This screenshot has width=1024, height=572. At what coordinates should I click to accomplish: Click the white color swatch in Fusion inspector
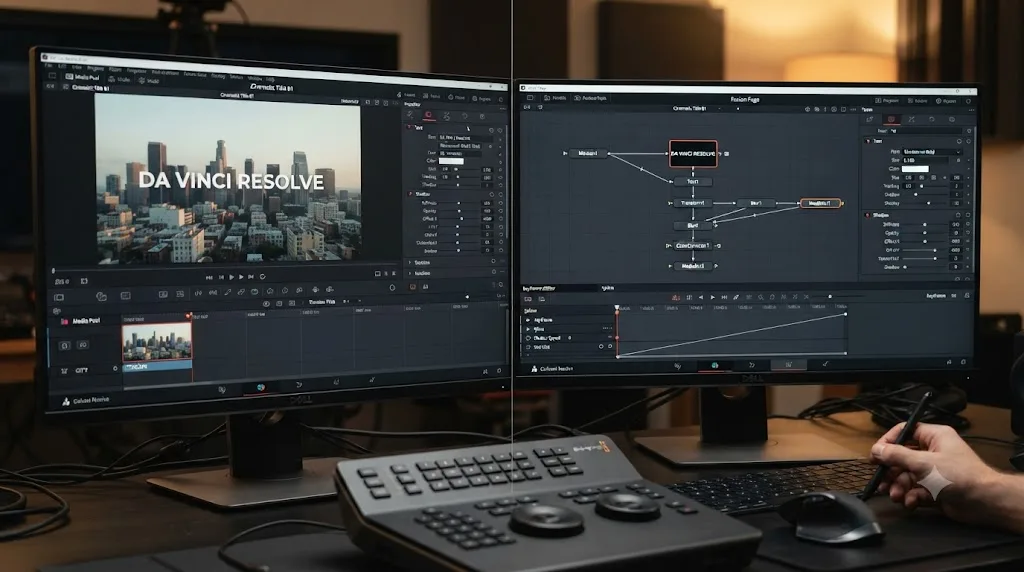pos(915,168)
